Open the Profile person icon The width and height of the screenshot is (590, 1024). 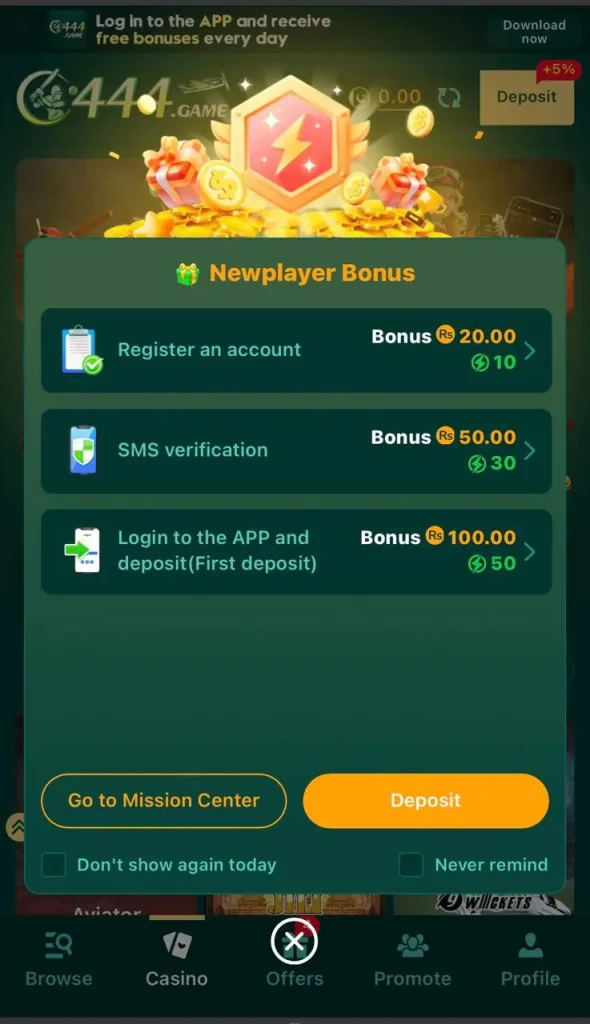click(530, 946)
